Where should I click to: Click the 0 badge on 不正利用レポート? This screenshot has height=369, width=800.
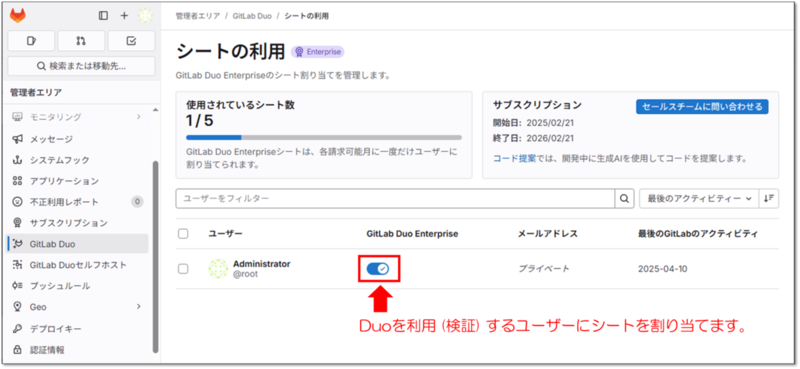137,202
